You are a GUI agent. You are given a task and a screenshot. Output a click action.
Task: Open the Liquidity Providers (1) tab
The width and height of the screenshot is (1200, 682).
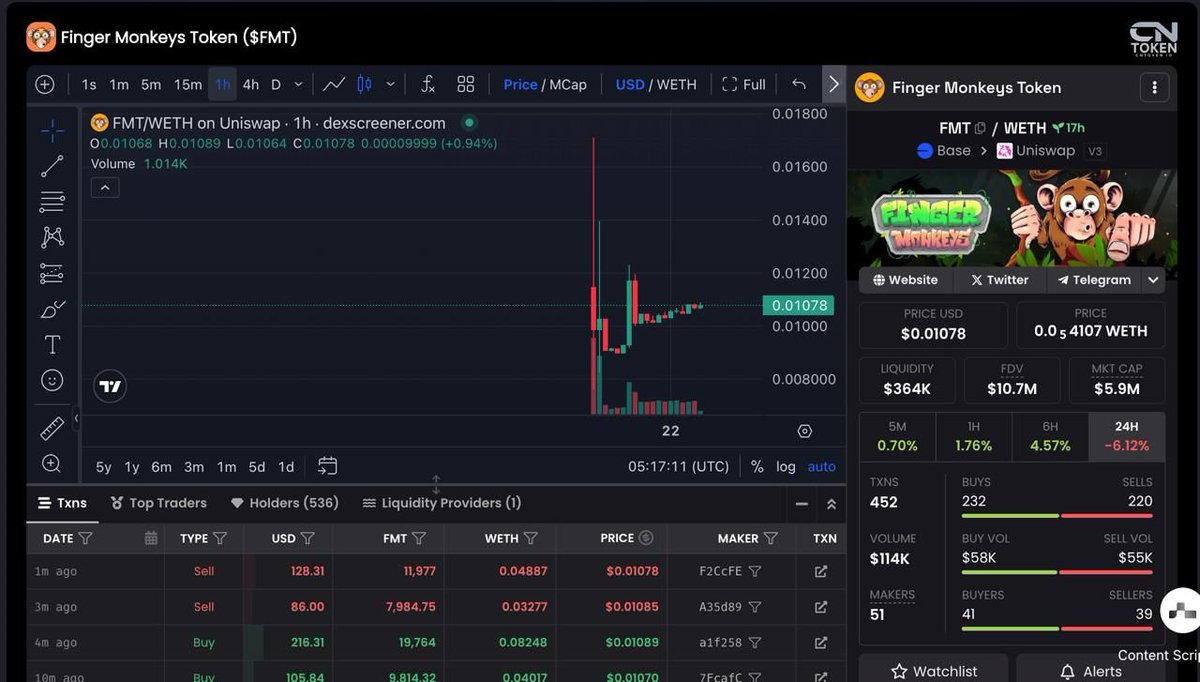pyautogui.click(x=442, y=503)
